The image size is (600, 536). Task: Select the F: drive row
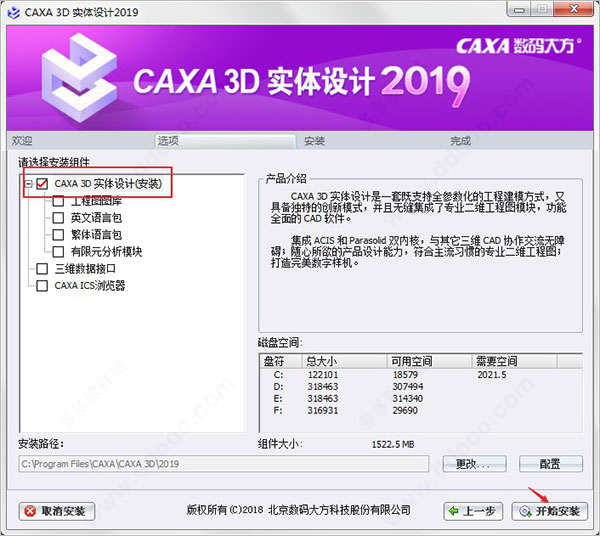pyautogui.click(x=421, y=411)
